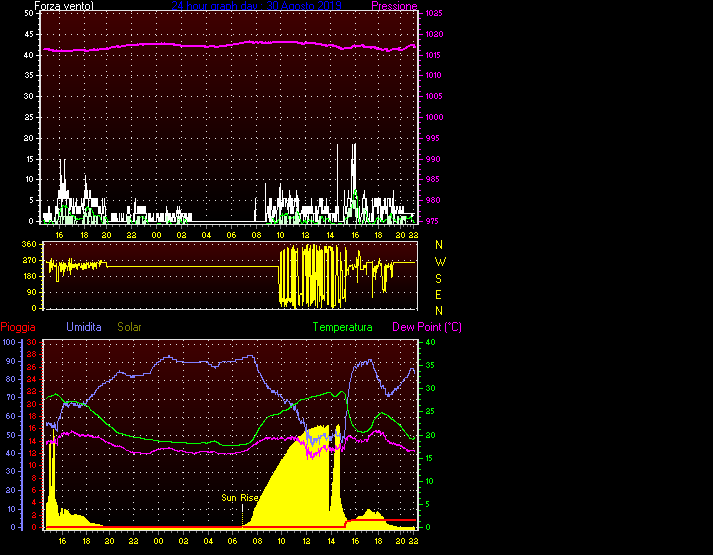Screen dimensions: 713x555
Task: Select the 'Solar' legend label
Action: pyautogui.click(x=129, y=327)
